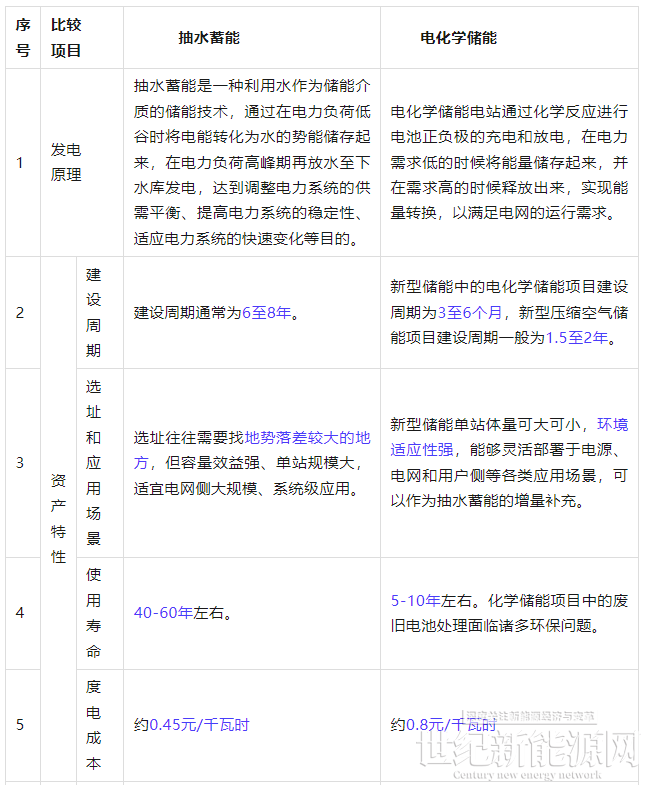Select the '使用寿命' sub-item label
Screen dimensions: 647x785
pyautogui.click(x=94, y=613)
